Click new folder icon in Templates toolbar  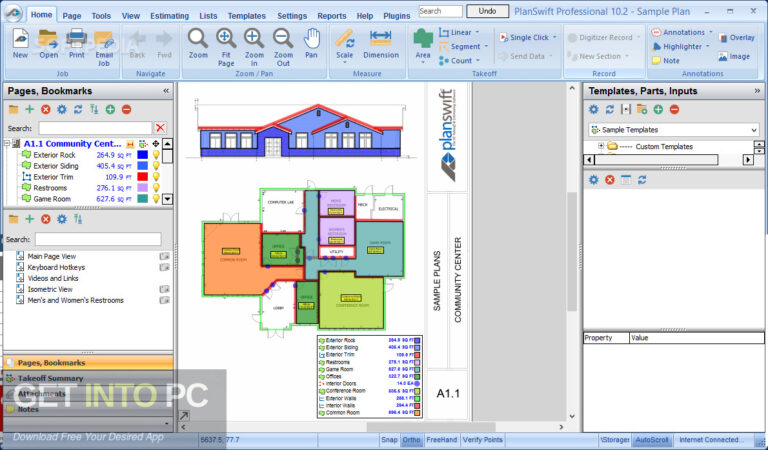point(642,109)
